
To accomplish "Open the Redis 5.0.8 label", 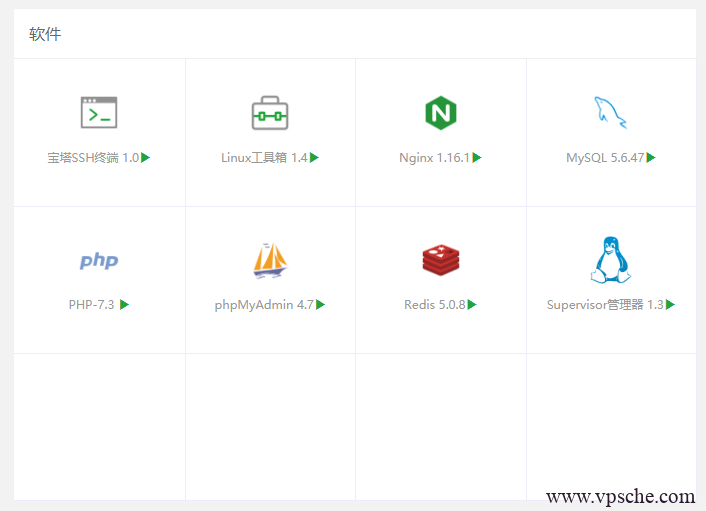I will [x=435, y=305].
